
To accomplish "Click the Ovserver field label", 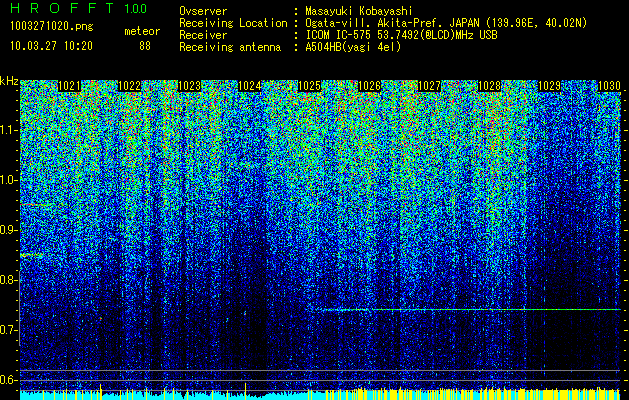I will [x=203, y=11].
